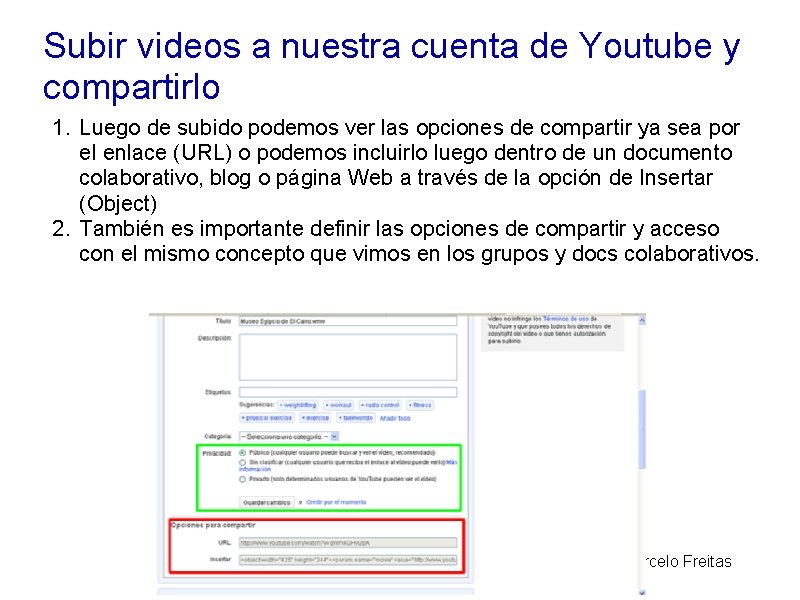Add the workout suggested tag
Viewport: 800px width, 600px height.
340,404
